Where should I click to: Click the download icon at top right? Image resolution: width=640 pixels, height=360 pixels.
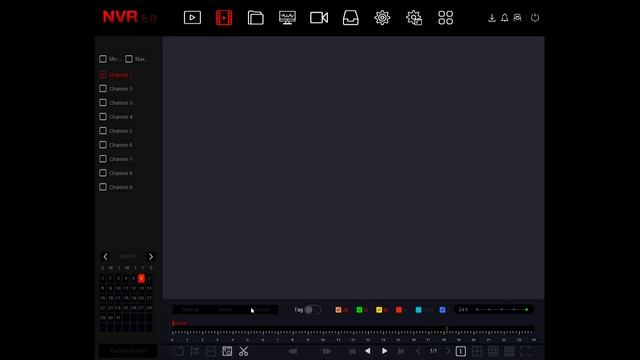click(x=492, y=18)
